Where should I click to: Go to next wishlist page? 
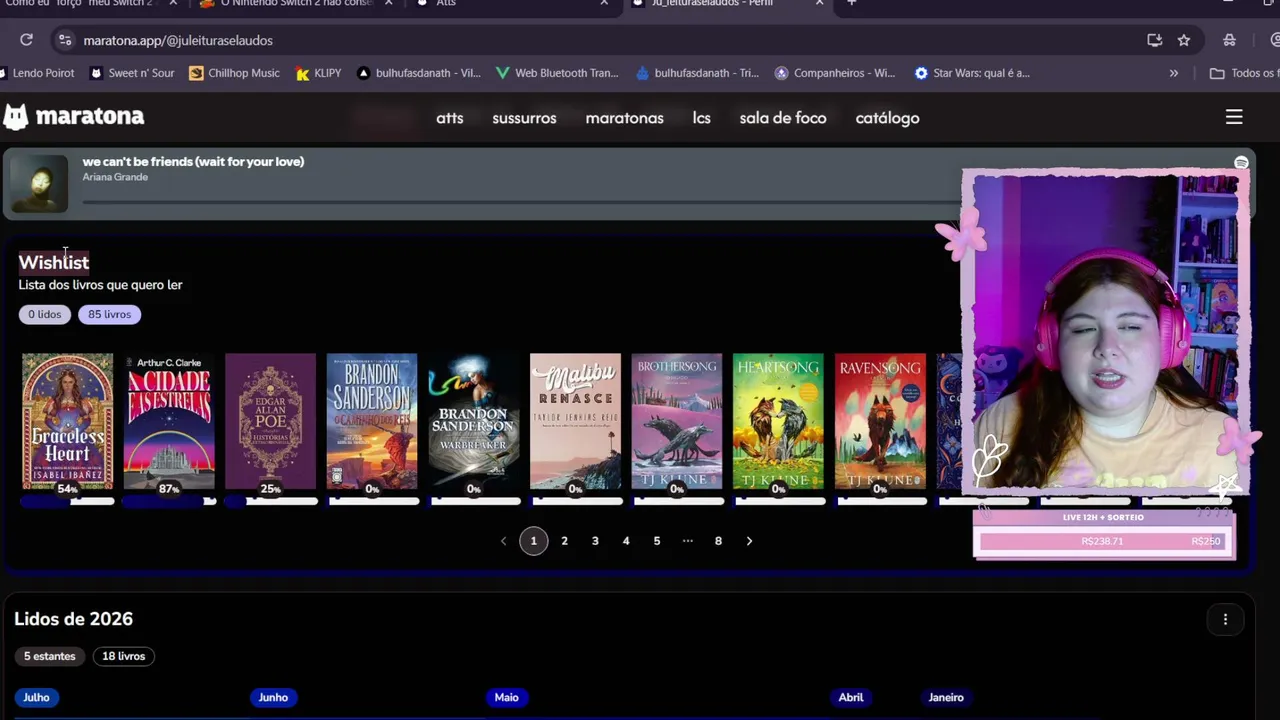[749, 541]
